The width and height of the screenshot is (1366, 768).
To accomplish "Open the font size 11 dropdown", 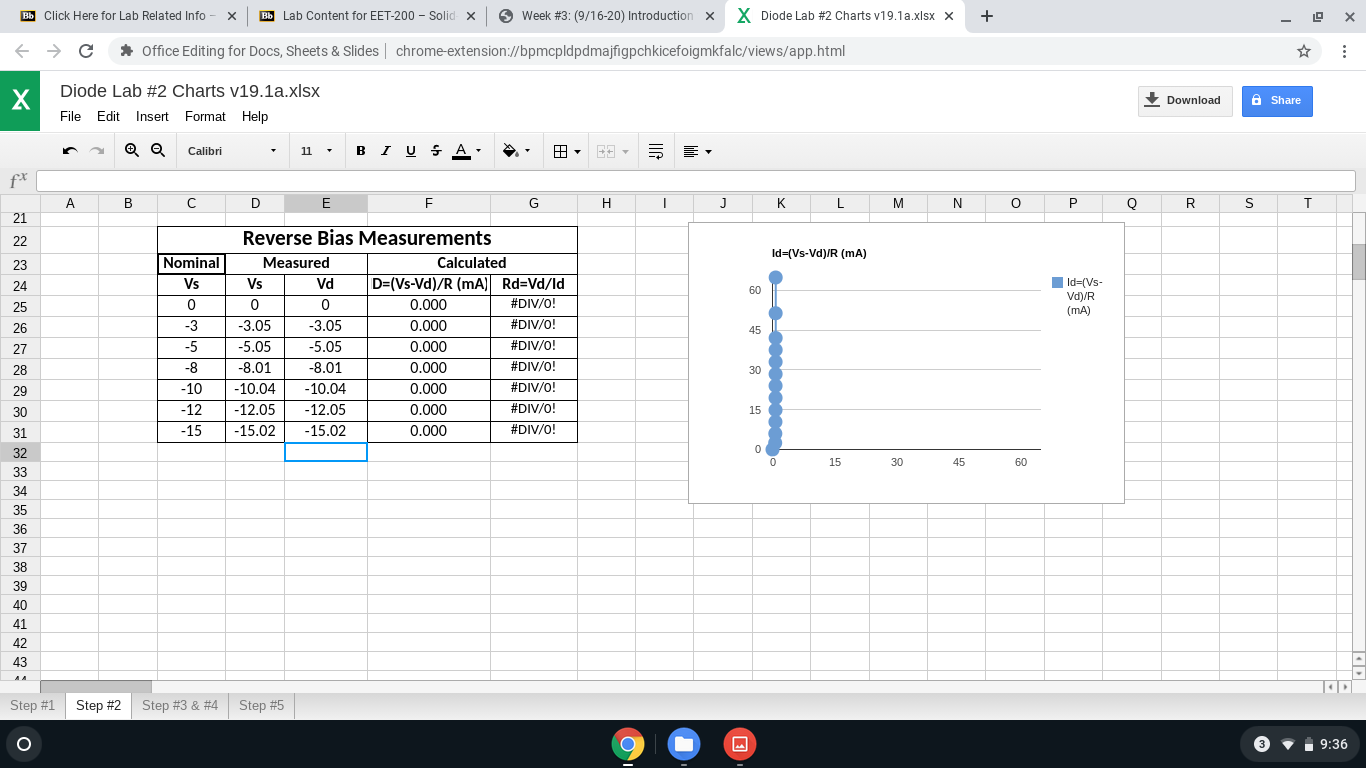I will click(316, 151).
